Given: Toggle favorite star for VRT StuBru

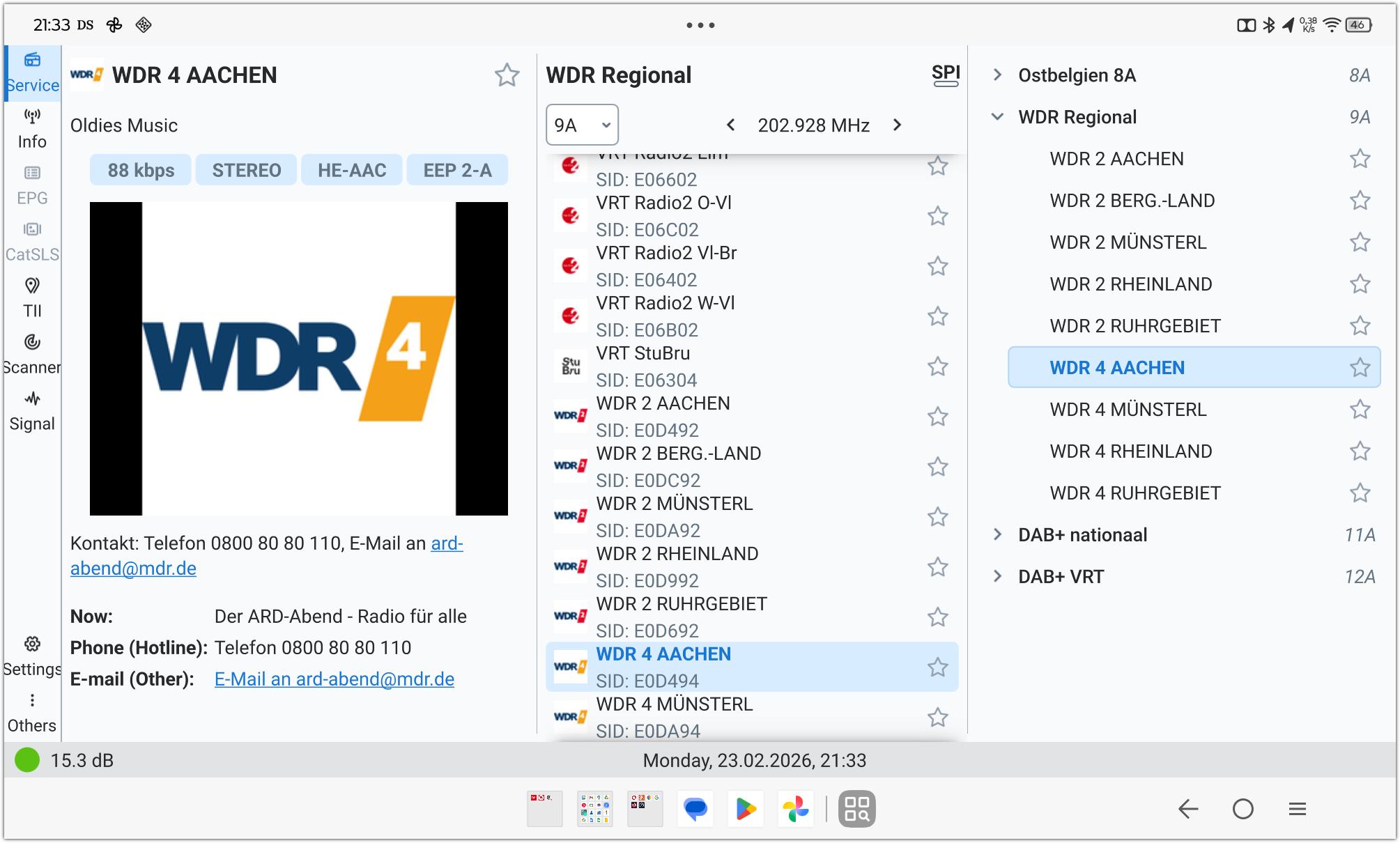Looking at the screenshot, I should [x=938, y=366].
